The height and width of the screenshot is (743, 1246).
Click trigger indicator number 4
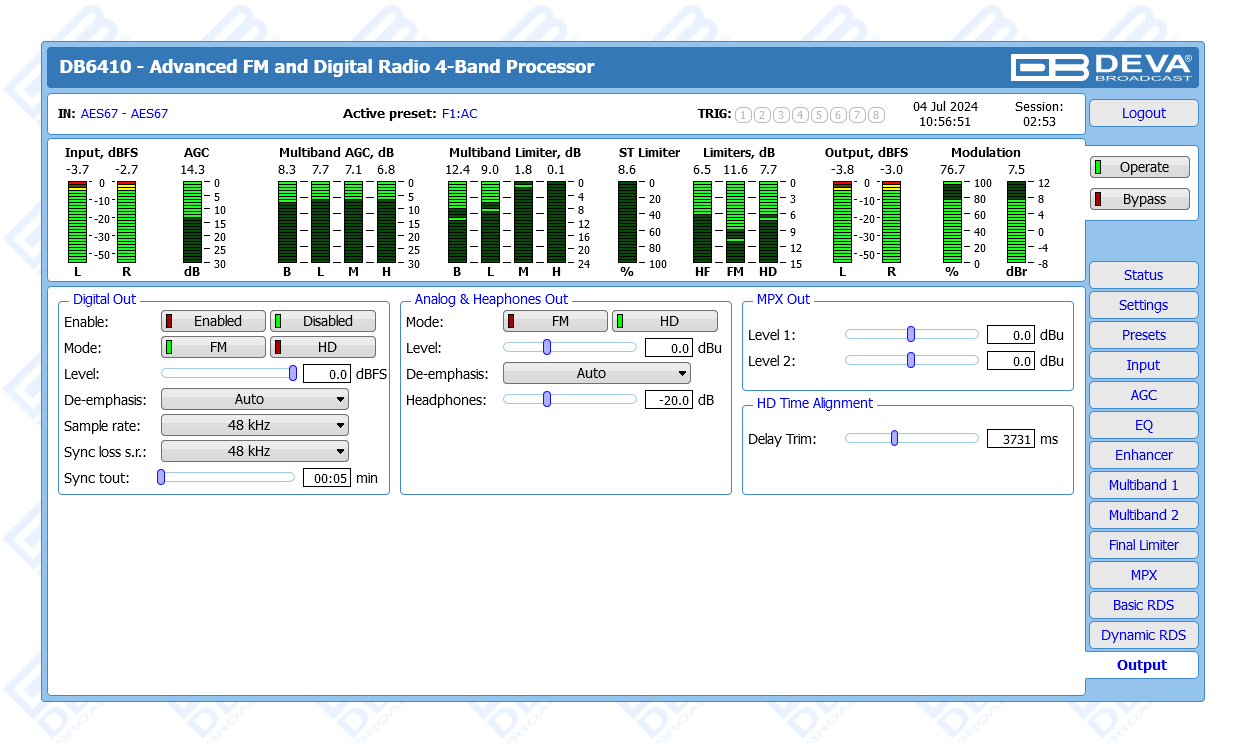(800, 115)
